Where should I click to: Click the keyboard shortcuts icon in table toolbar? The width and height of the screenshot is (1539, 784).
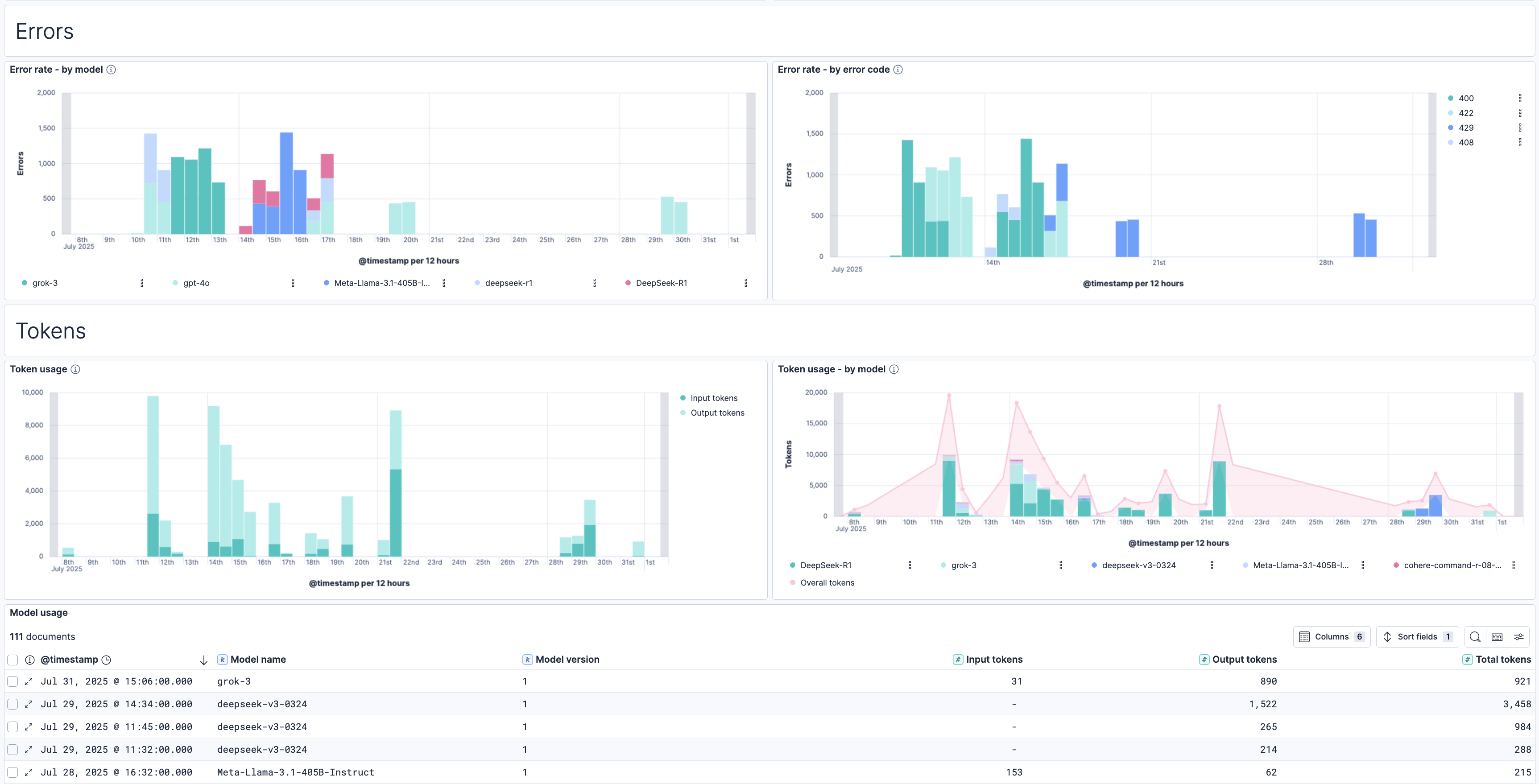click(1497, 637)
